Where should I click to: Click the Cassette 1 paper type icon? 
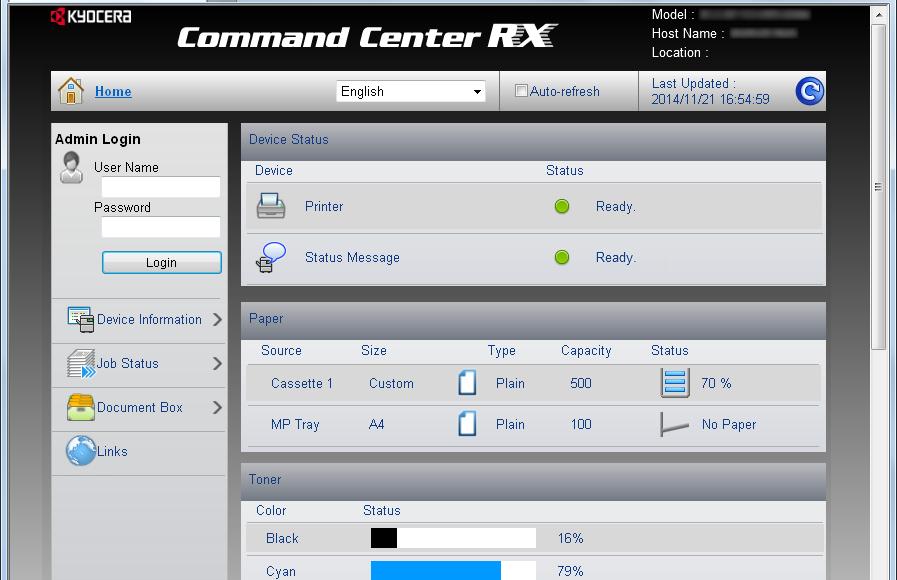pos(467,383)
